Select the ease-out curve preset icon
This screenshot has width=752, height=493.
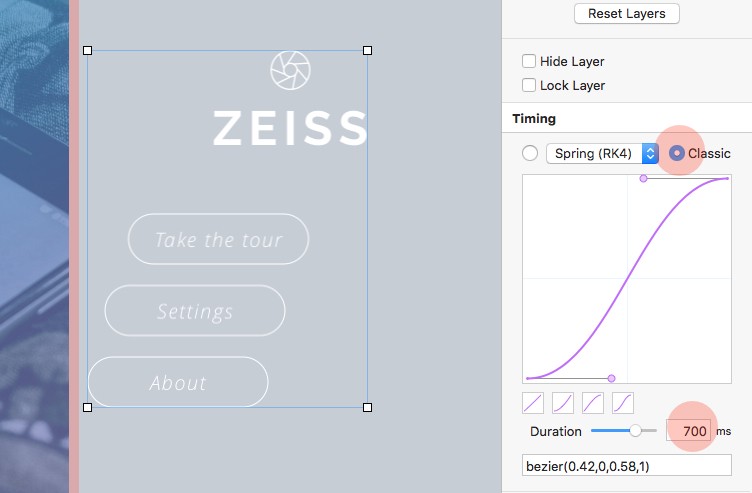[x=593, y=403]
